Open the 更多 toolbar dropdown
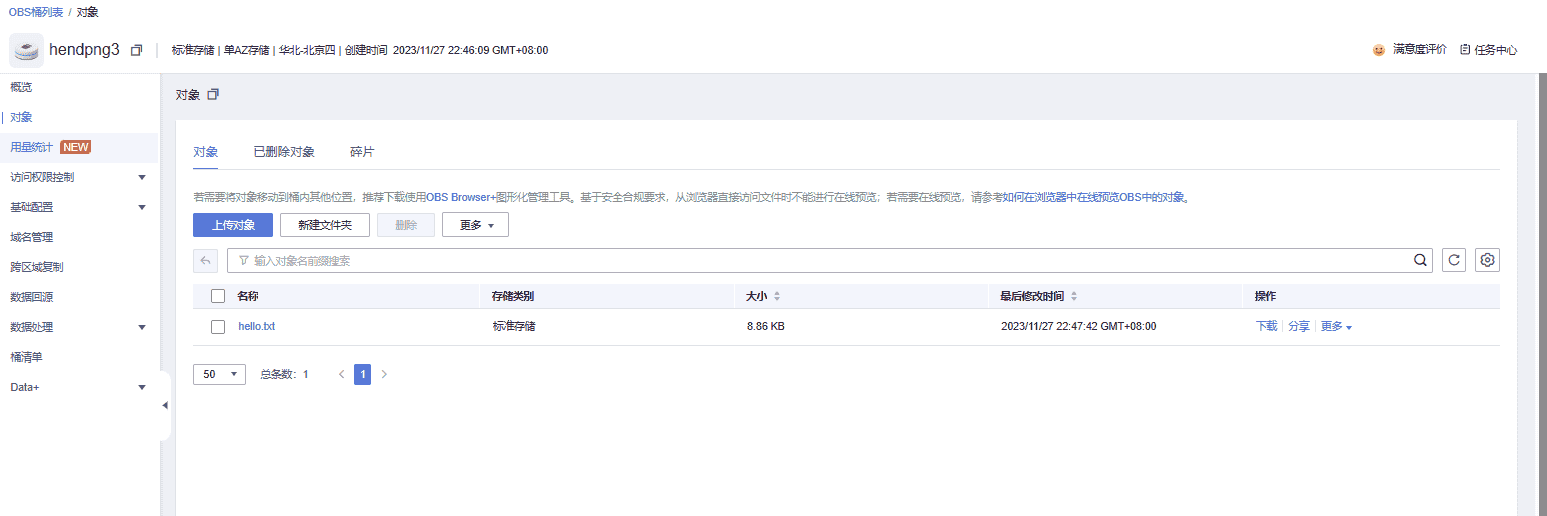The height and width of the screenshot is (516, 1547). pos(475,225)
